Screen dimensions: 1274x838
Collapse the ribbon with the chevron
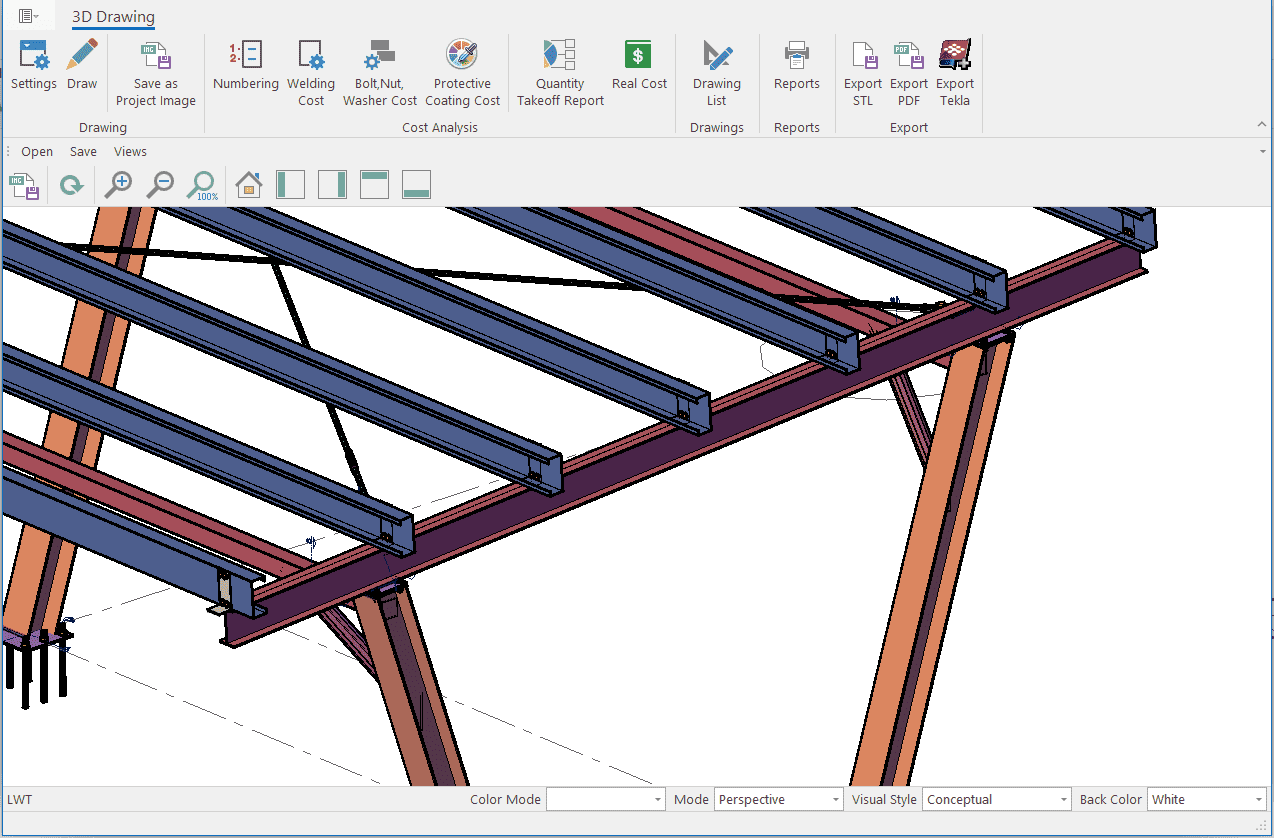(1261, 125)
